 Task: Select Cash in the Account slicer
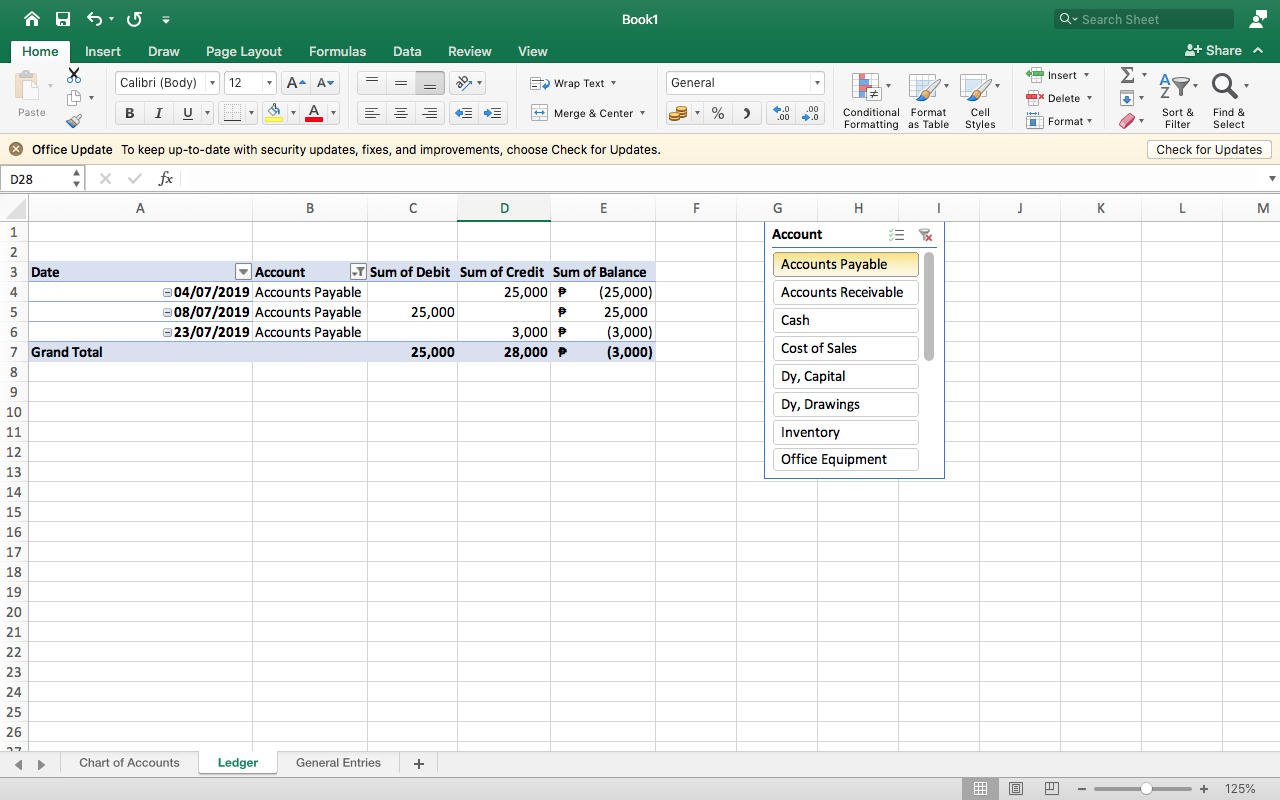pyautogui.click(x=845, y=320)
